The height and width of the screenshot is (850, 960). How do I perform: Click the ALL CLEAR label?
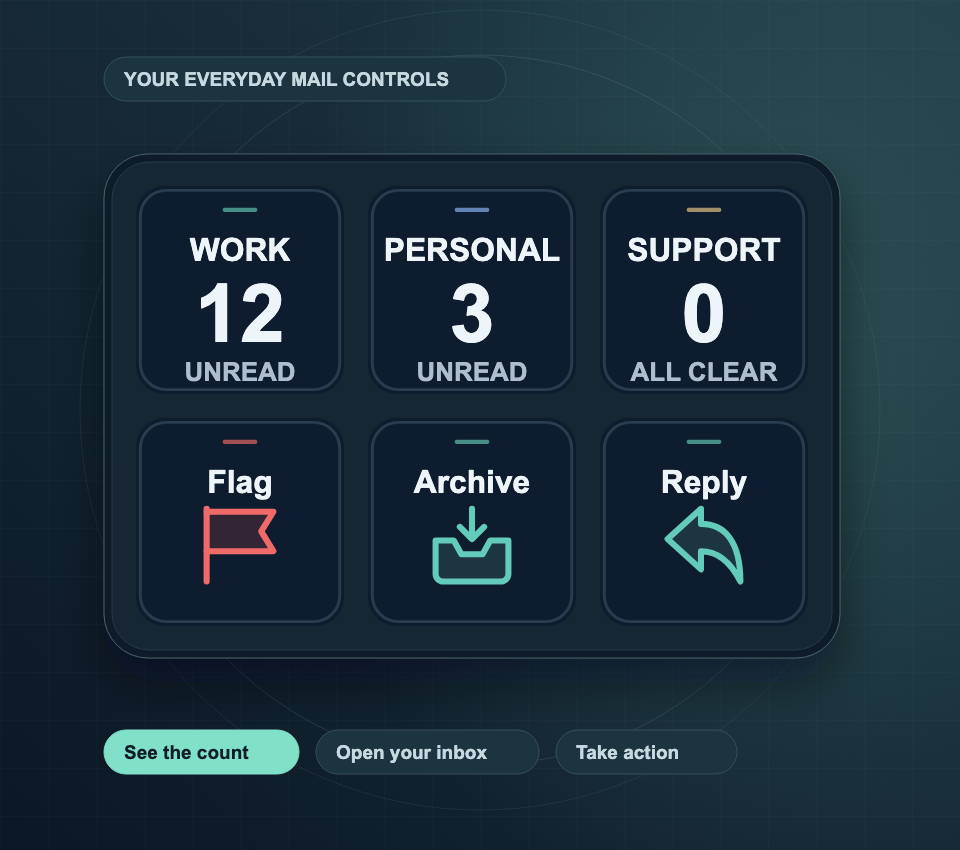[x=704, y=372]
